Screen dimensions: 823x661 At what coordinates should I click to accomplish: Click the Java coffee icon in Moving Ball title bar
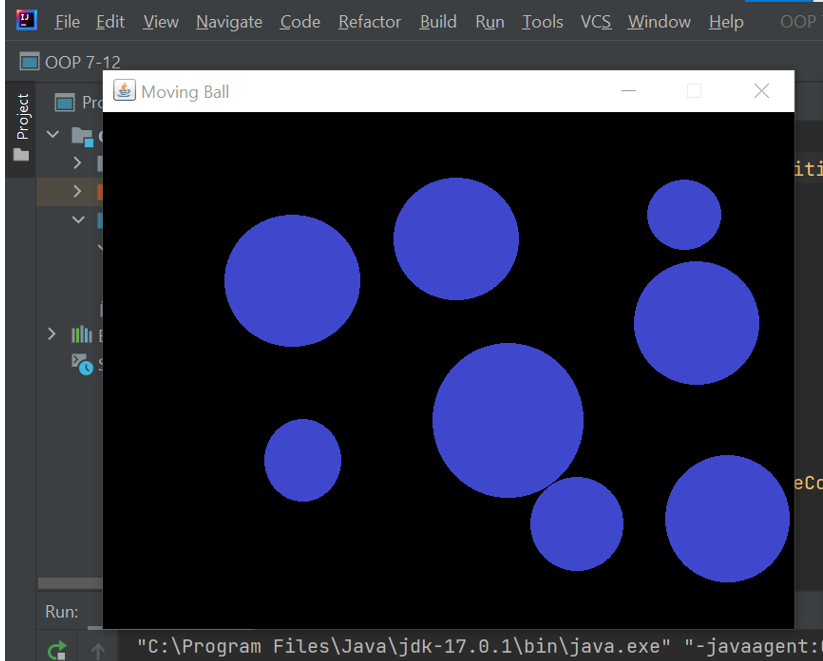pos(124,90)
